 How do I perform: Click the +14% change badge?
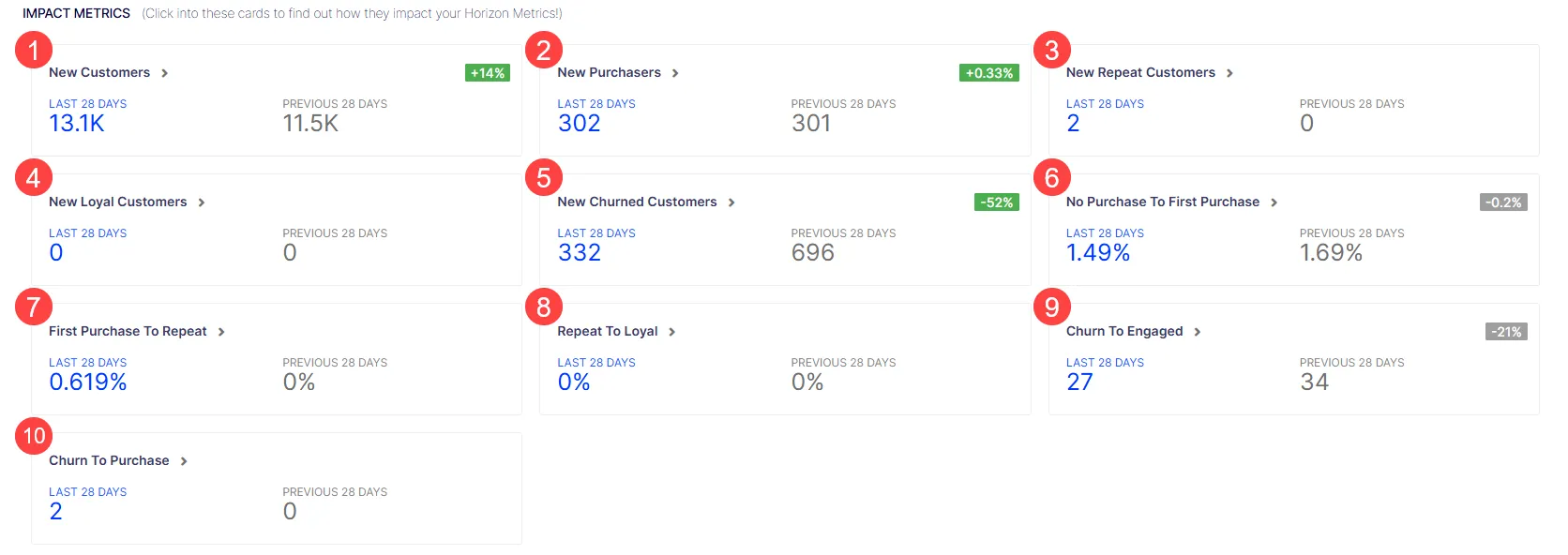click(488, 73)
